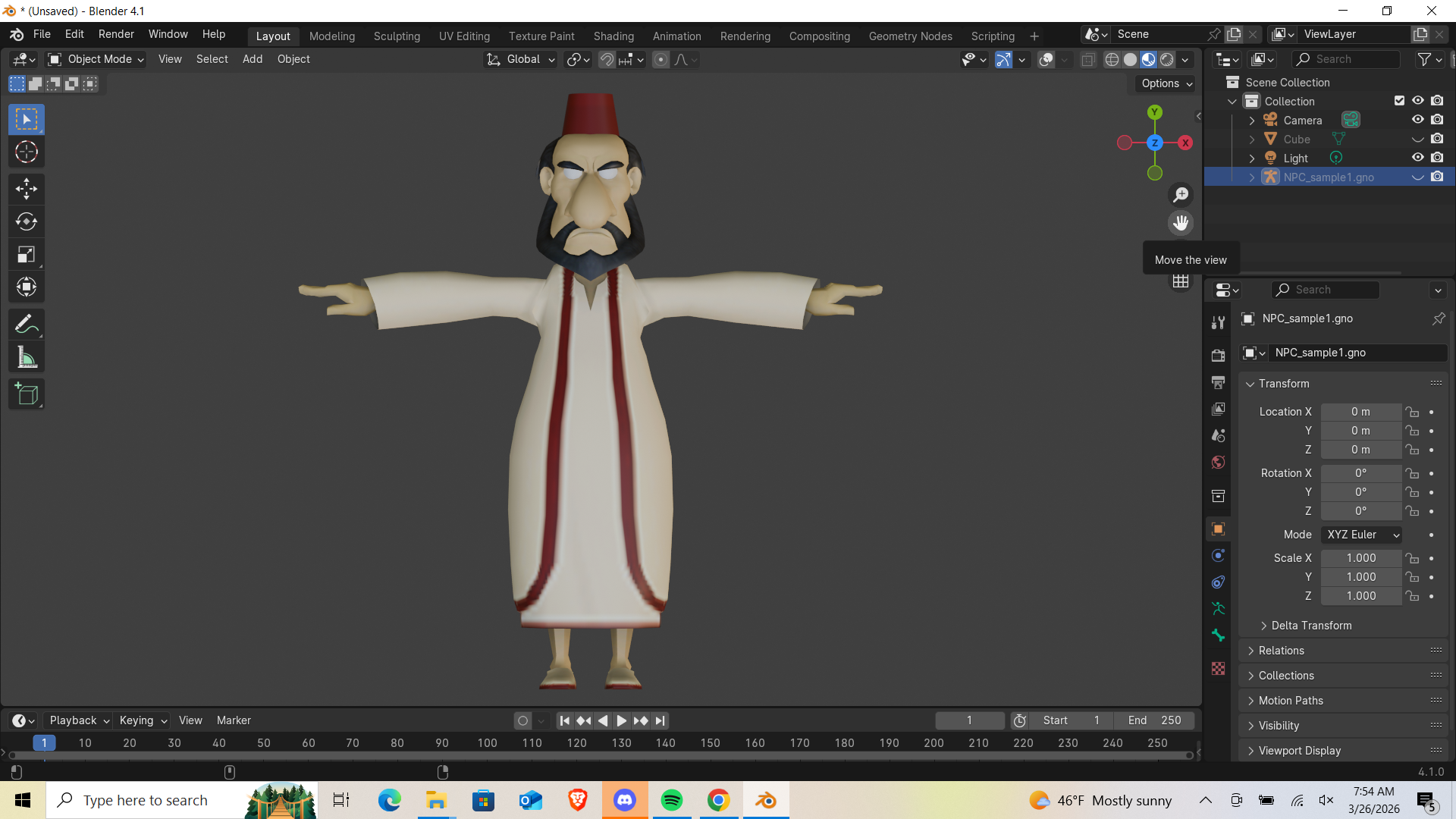This screenshot has width=1456, height=819.
Task: Choose the Add Cube tool
Action: click(x=27, y=394)
